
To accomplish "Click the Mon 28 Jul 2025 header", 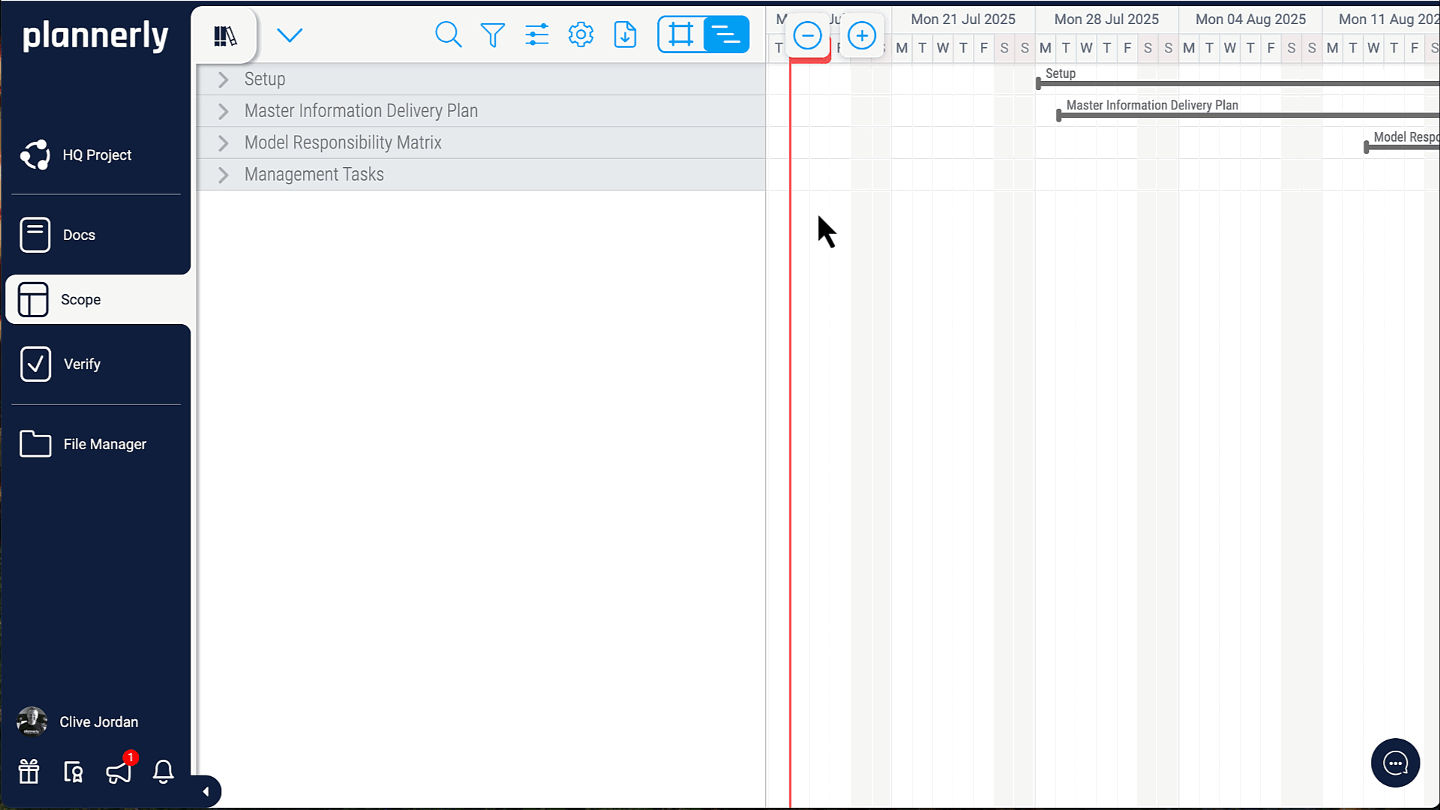I will tap(1107, 19).
